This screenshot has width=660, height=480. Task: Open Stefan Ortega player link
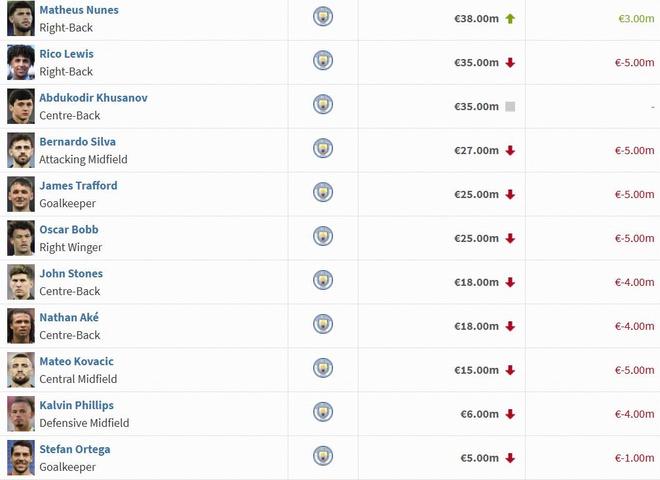(x=75, y=450)
